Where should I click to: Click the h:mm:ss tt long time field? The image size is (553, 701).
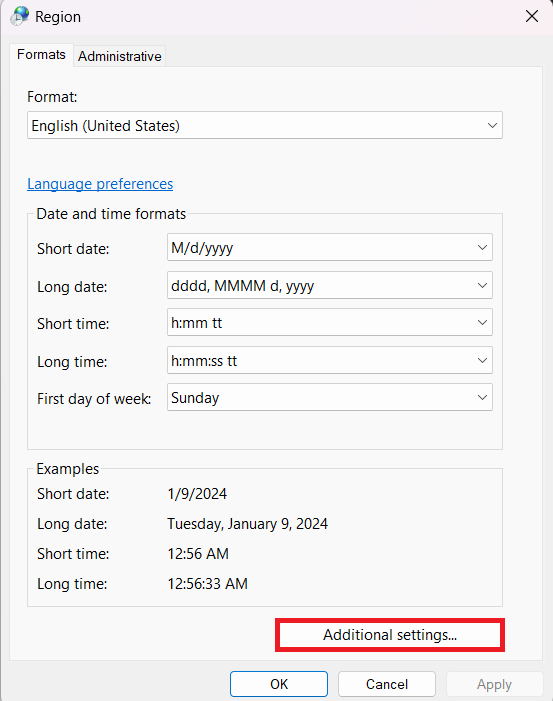(x=330, y=360)
